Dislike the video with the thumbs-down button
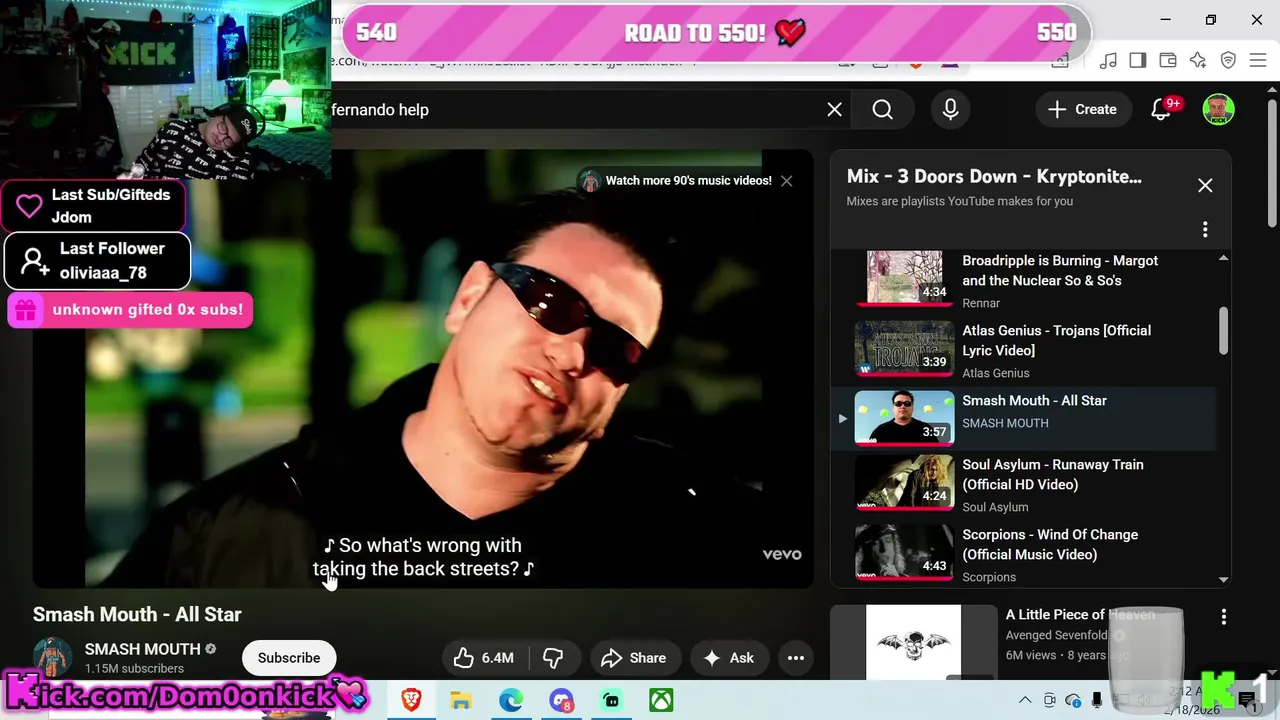The image size is (1280, 720). tap(553, 658)
